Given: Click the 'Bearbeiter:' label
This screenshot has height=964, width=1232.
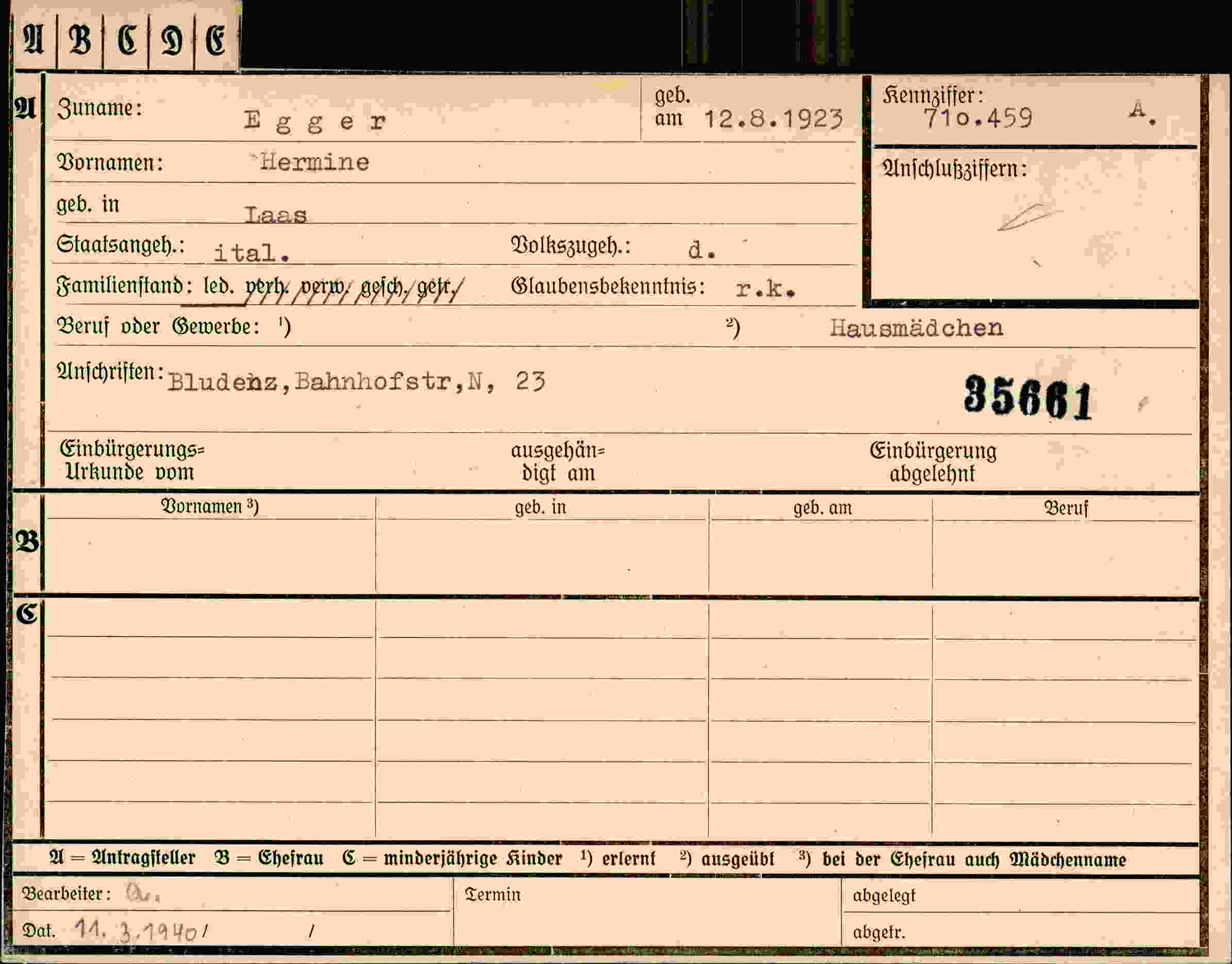Looking at the screenshot, I should tap(66, 894).
